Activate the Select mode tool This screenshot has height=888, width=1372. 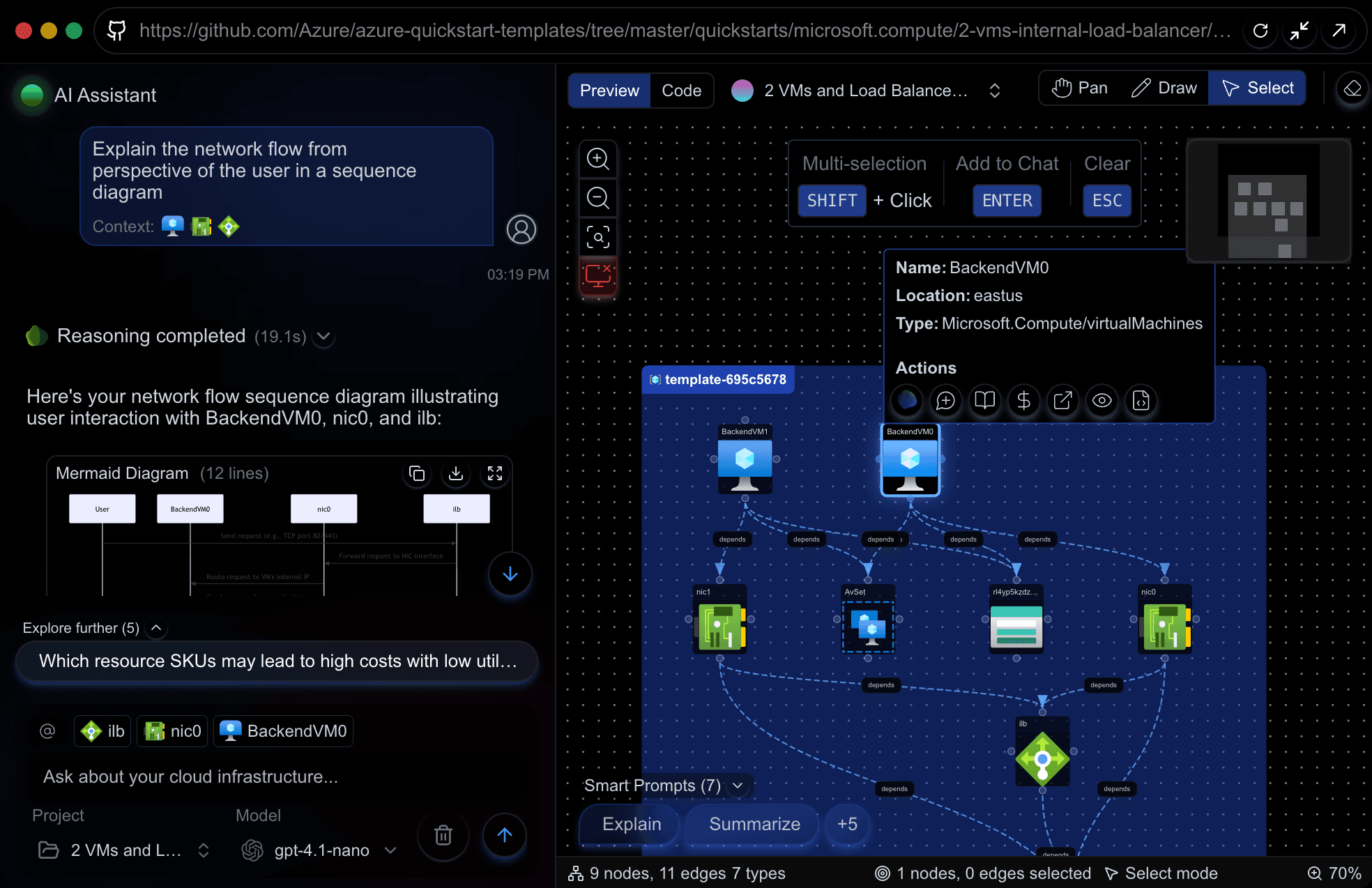1258,88
